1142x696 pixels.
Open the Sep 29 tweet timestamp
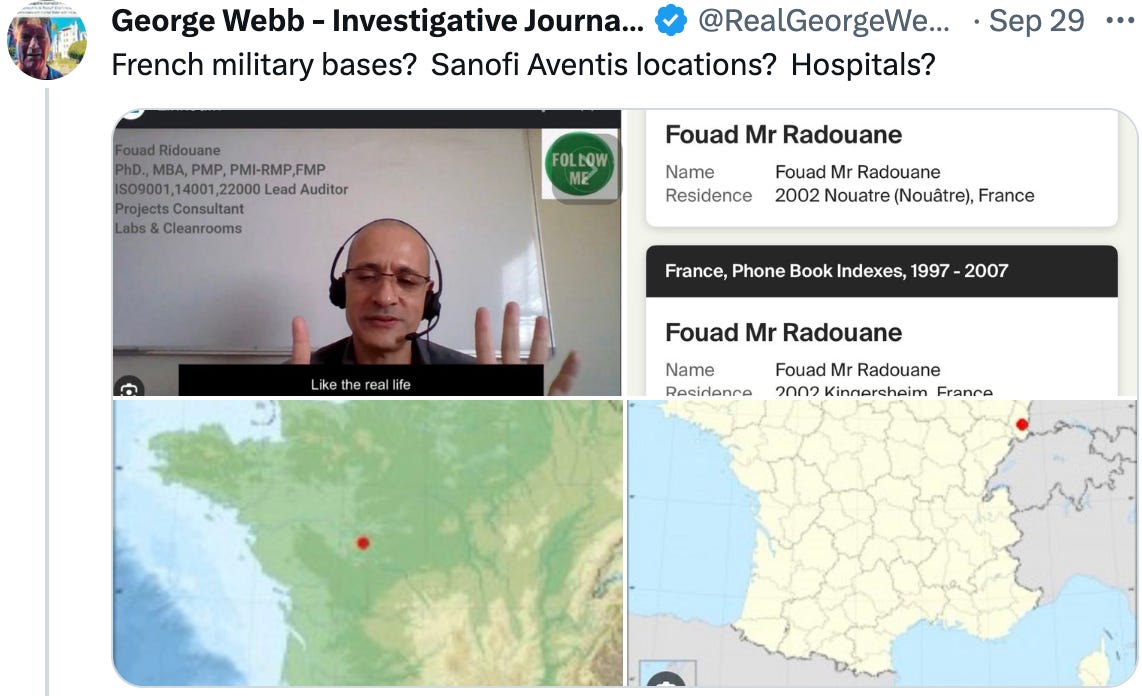click(x=1036, y=21)
